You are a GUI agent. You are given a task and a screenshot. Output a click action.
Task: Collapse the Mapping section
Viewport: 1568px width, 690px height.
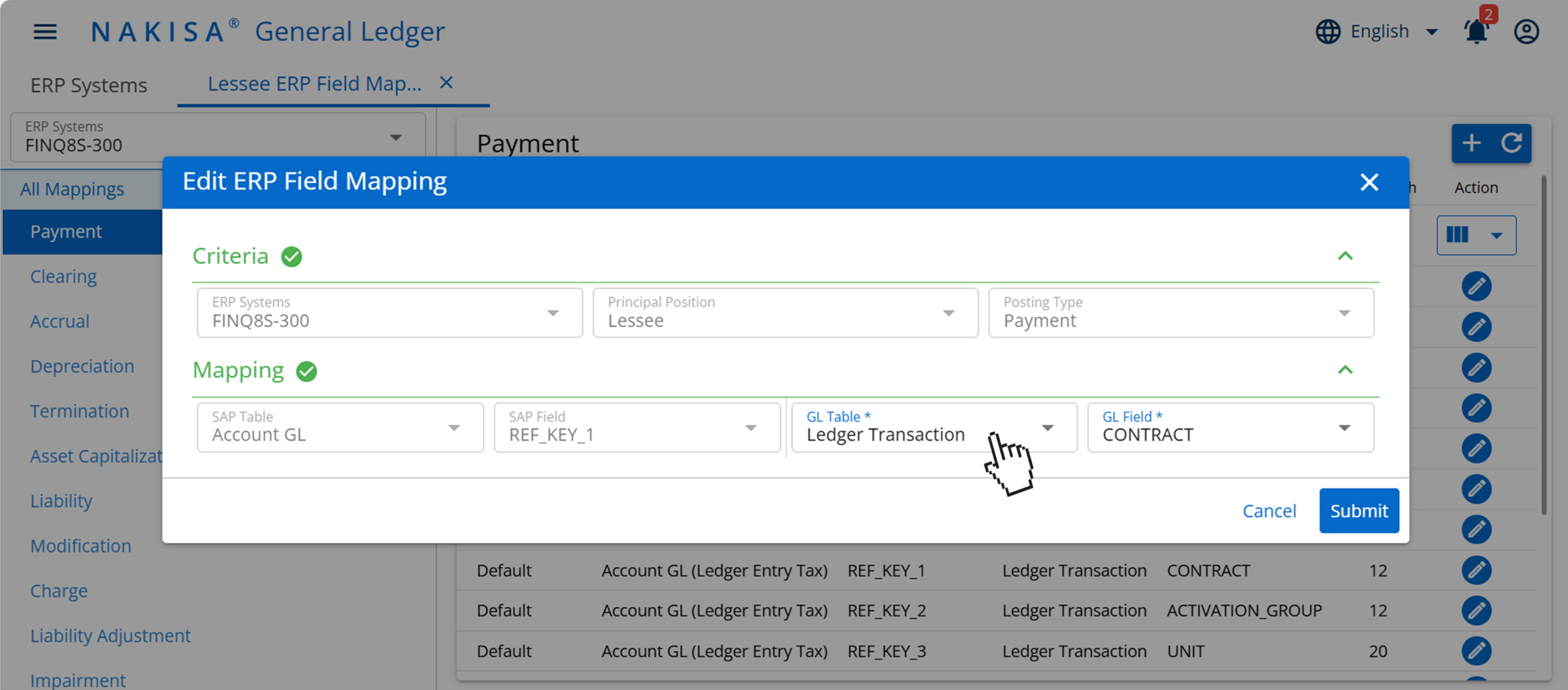pos(1345,370)
